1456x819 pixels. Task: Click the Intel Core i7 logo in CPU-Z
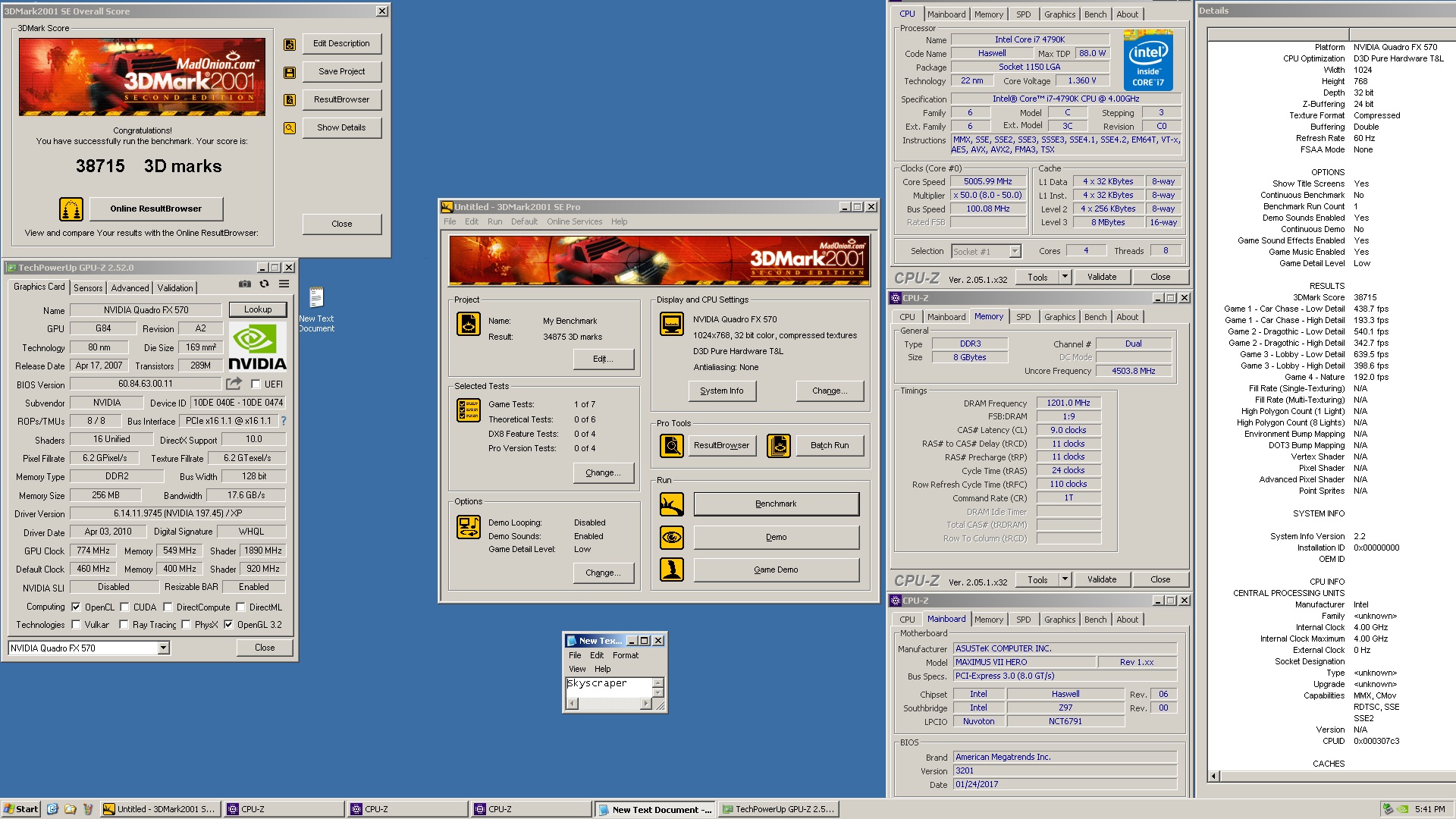click(x=1148, y=61)
